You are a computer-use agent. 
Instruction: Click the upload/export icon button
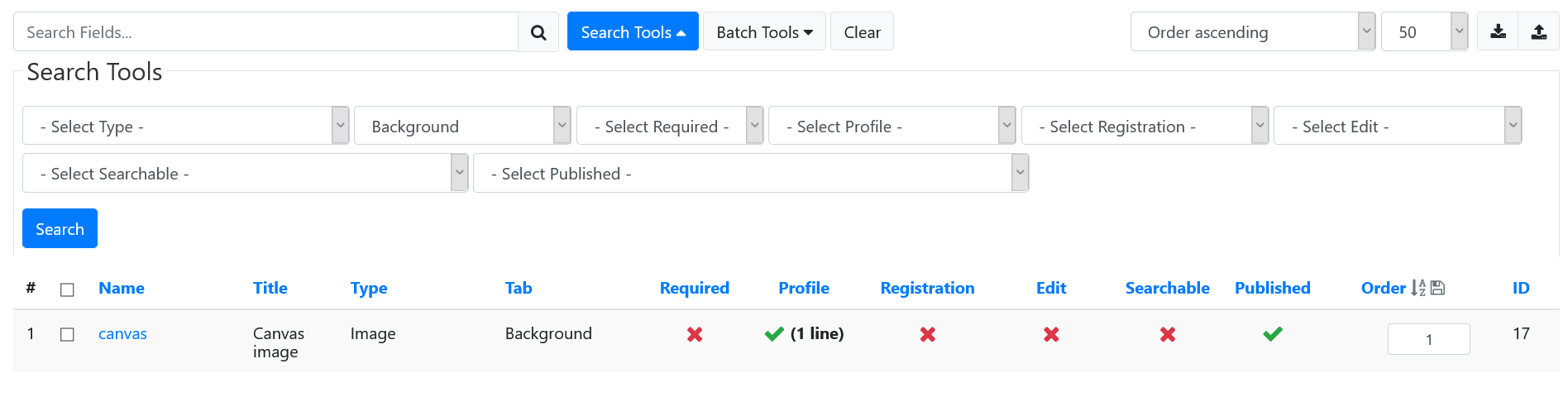point(1539,32)
